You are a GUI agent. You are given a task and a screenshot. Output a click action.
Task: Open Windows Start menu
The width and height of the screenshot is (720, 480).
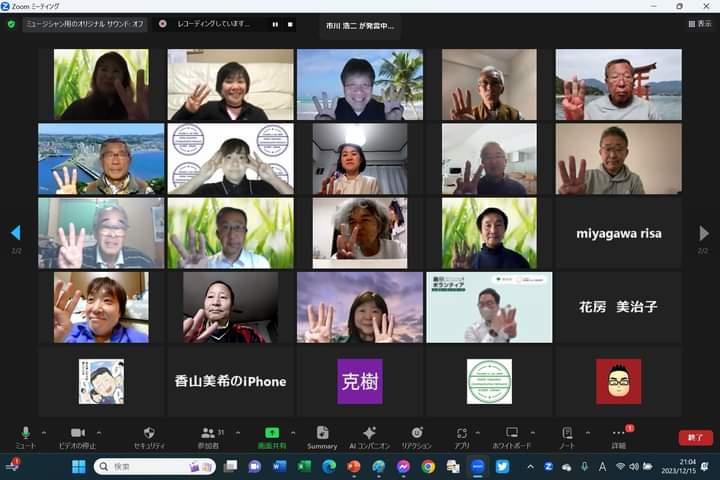coord(79,466)
